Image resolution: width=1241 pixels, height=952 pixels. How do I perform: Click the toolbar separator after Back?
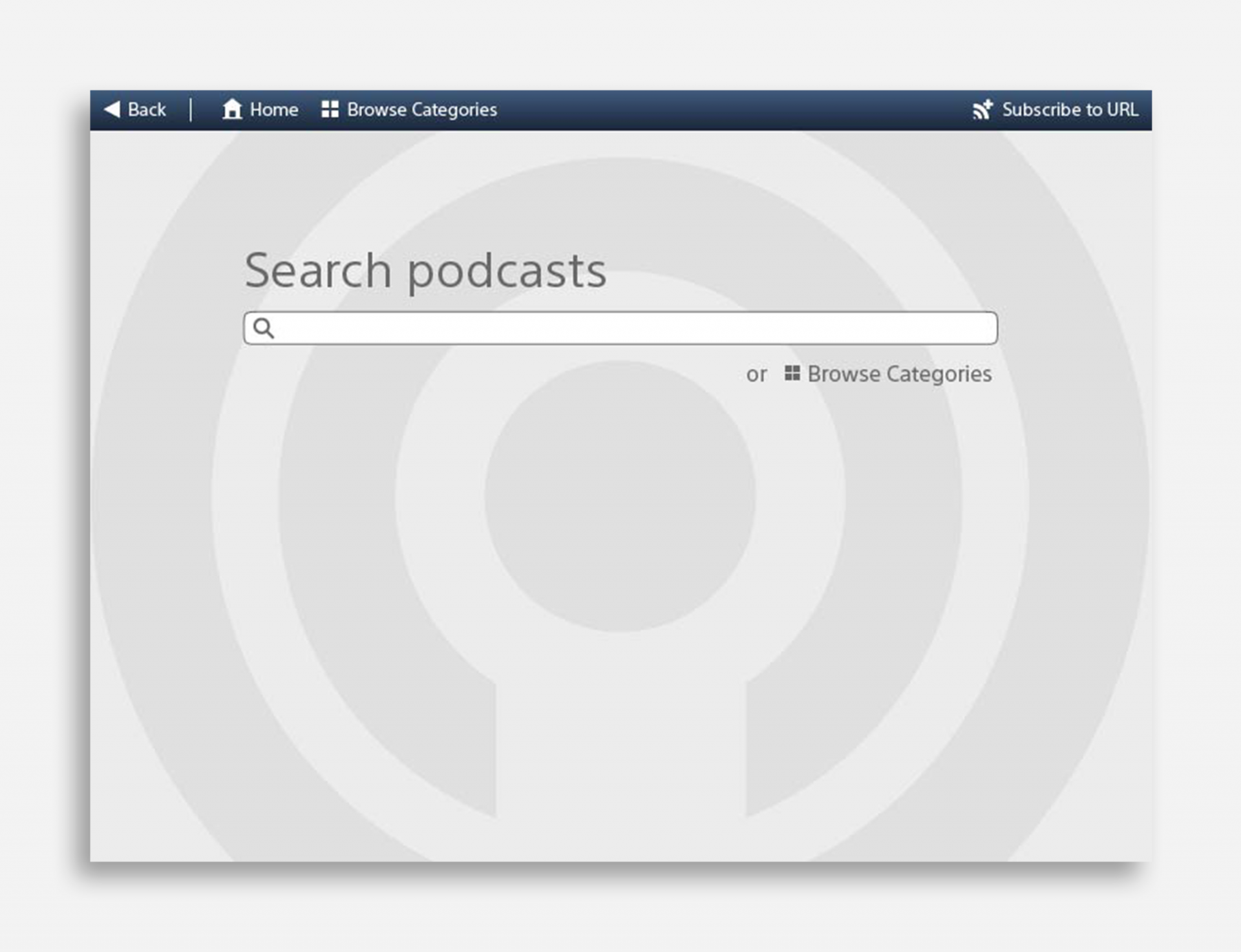pyautogui.click(x=191, y=110)
